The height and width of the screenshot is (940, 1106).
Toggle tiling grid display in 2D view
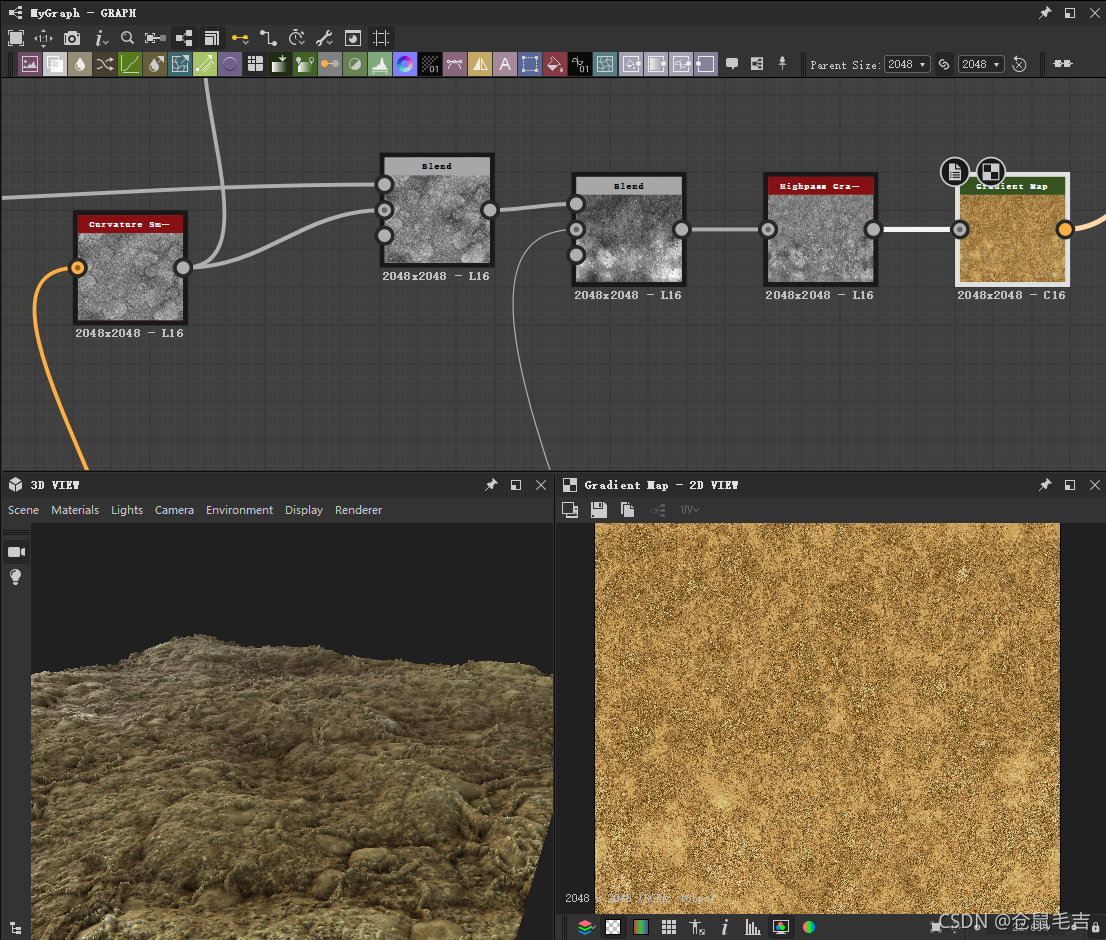pos(669,927)
